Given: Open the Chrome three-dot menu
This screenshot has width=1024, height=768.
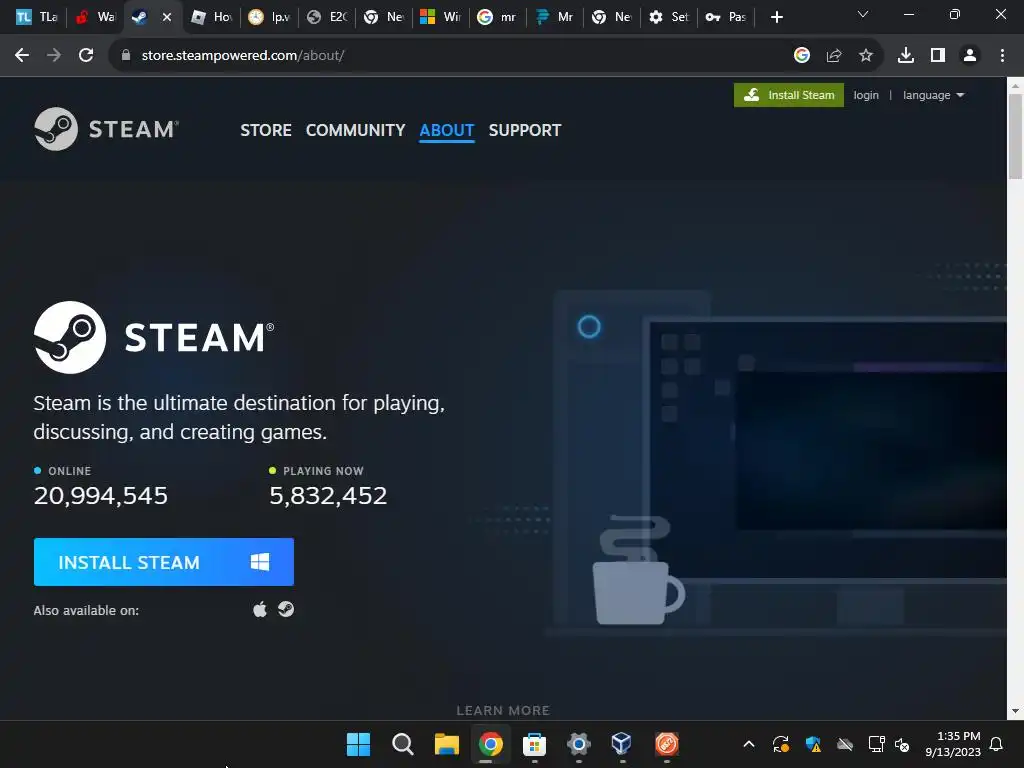Looking at the screenshot, I should tap(1002, 56).
